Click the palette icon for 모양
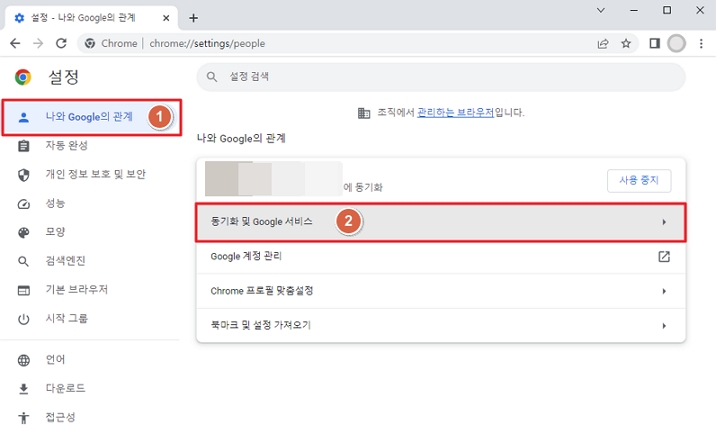Viewport: 716px width, 434px height. point(23,233)
